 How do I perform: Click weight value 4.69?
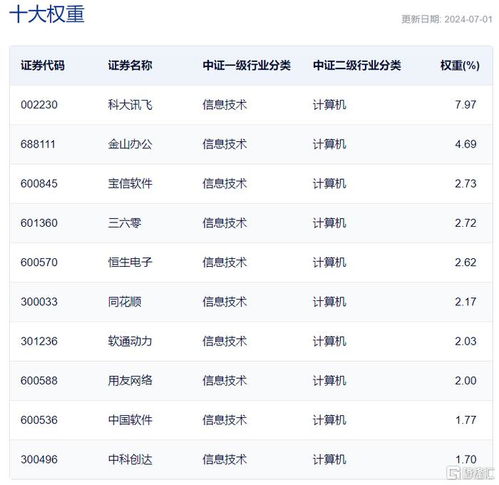click(466, 144)
